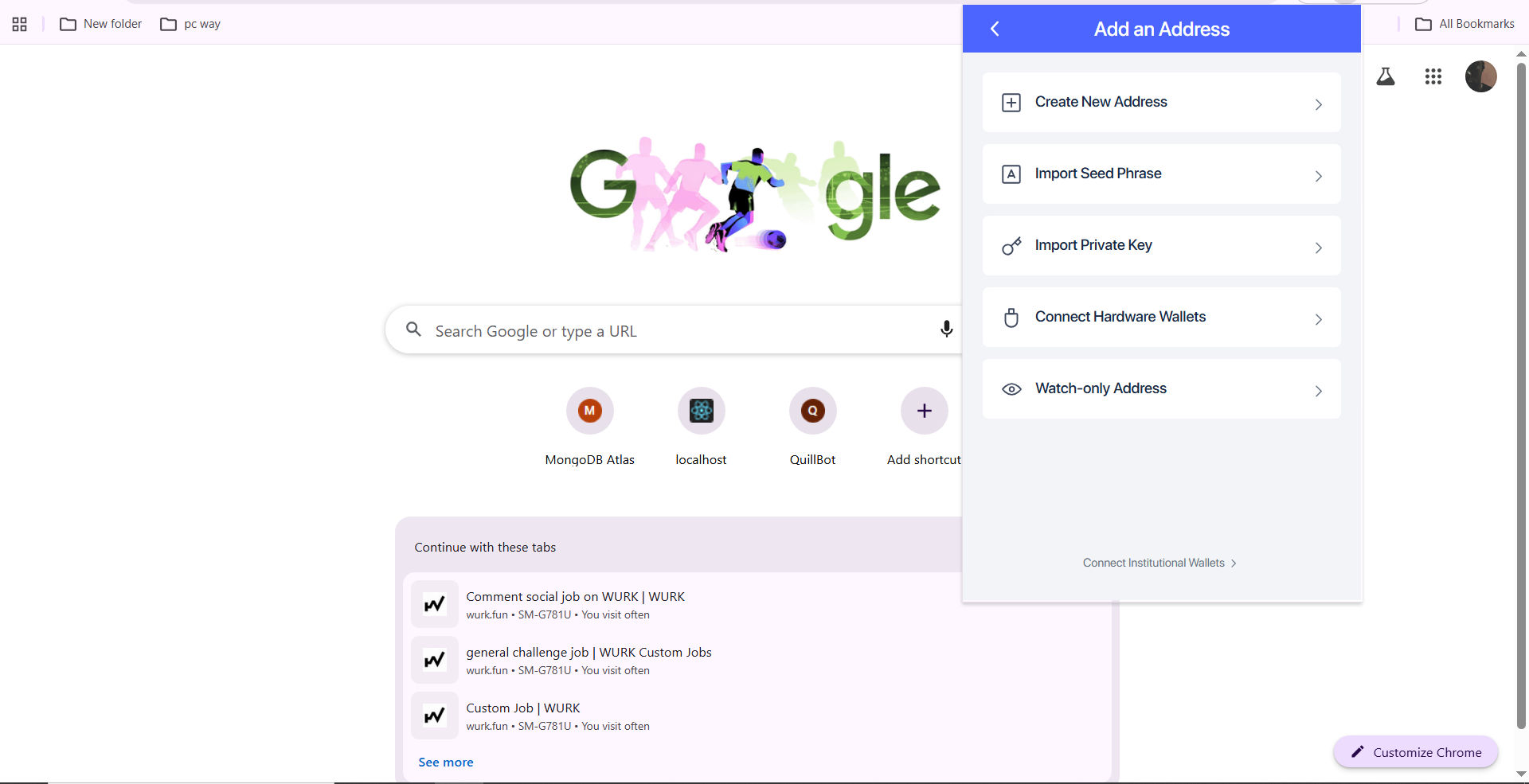Click the key icon for Import Private Key
Screen dimensions: 1529x784
1011,246
